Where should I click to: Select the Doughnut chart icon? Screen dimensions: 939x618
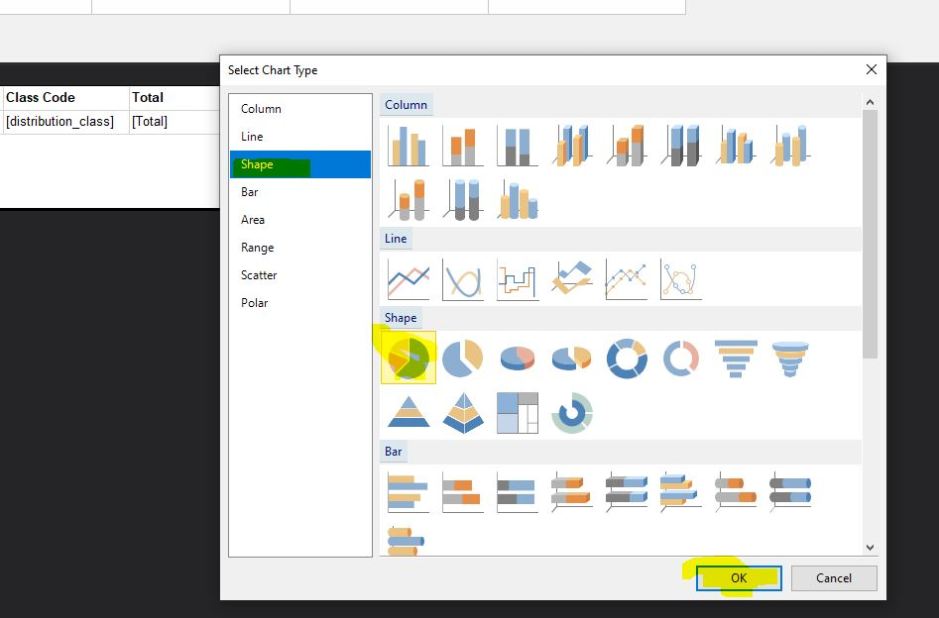click(626, 359)
